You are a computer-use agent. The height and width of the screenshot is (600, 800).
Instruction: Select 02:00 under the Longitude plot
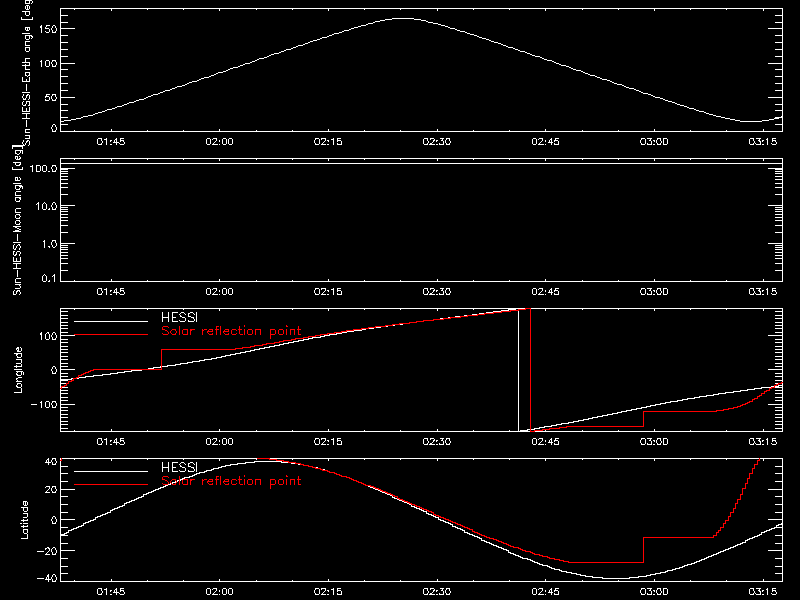[219, 441]
